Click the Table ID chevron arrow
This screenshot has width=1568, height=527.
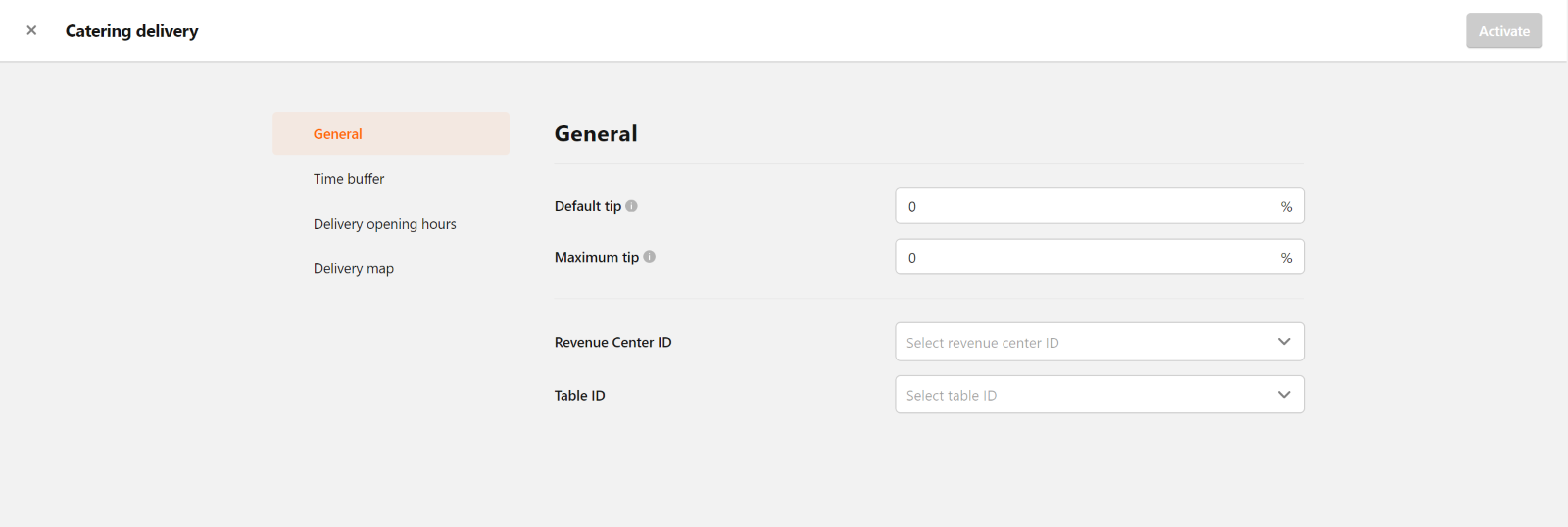(x=1284, y=395)
